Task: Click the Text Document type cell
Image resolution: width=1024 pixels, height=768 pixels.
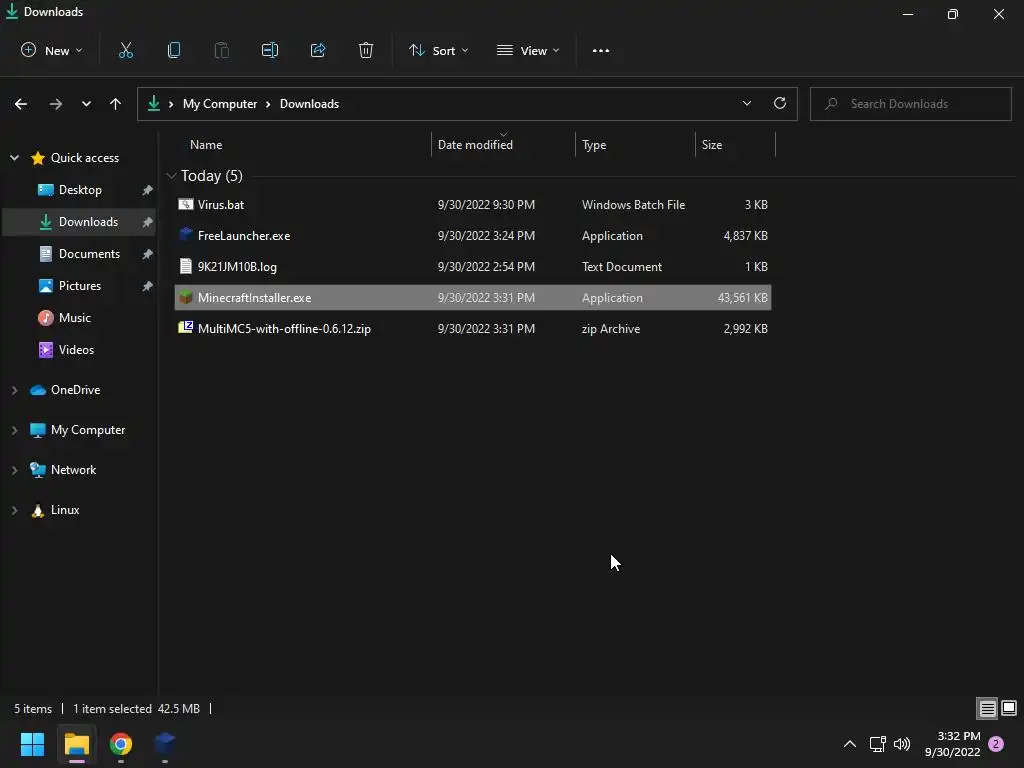Action: click(622, 266)
